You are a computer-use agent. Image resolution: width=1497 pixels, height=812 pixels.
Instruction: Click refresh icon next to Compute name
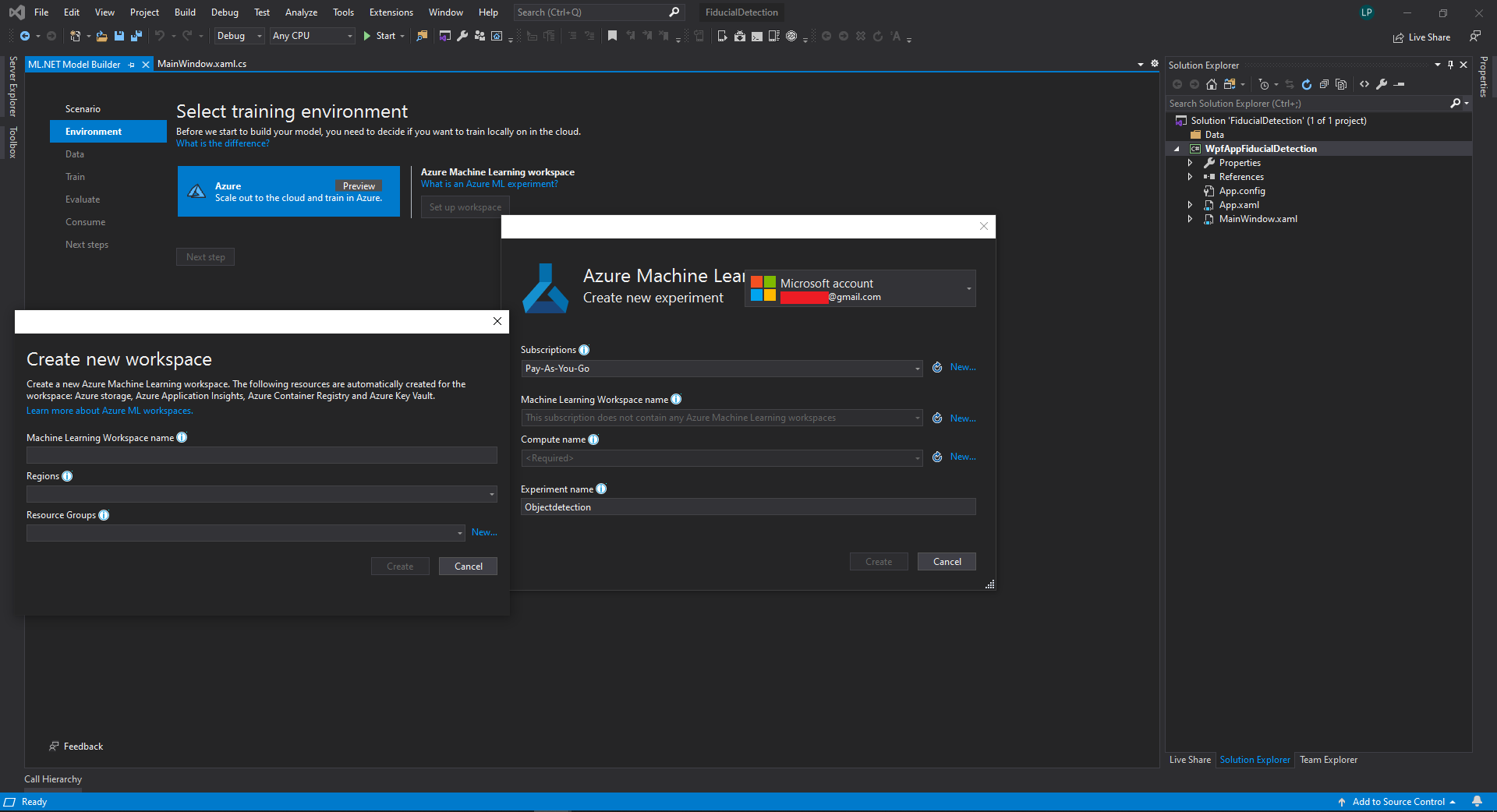tap(937, 457)
